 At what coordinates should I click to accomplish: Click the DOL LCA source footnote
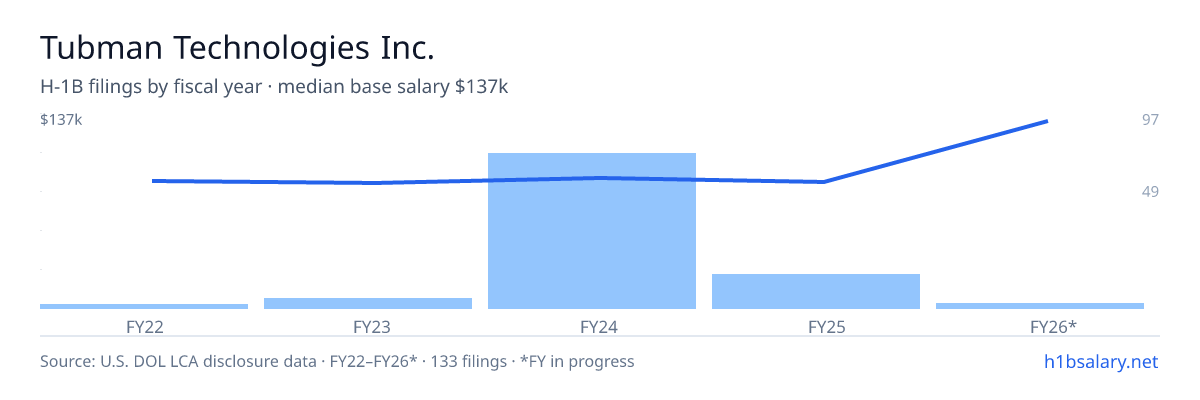337,362
